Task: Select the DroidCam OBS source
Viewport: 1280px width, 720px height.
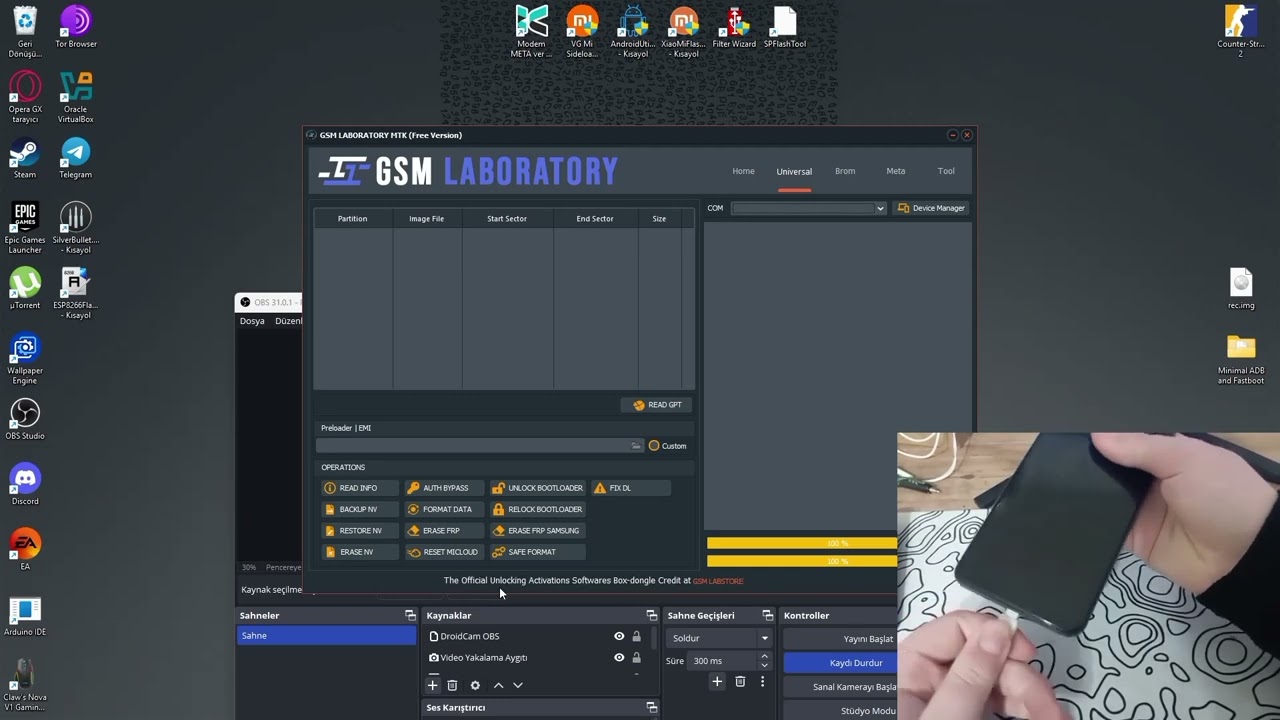Action: tap(470, 636)
